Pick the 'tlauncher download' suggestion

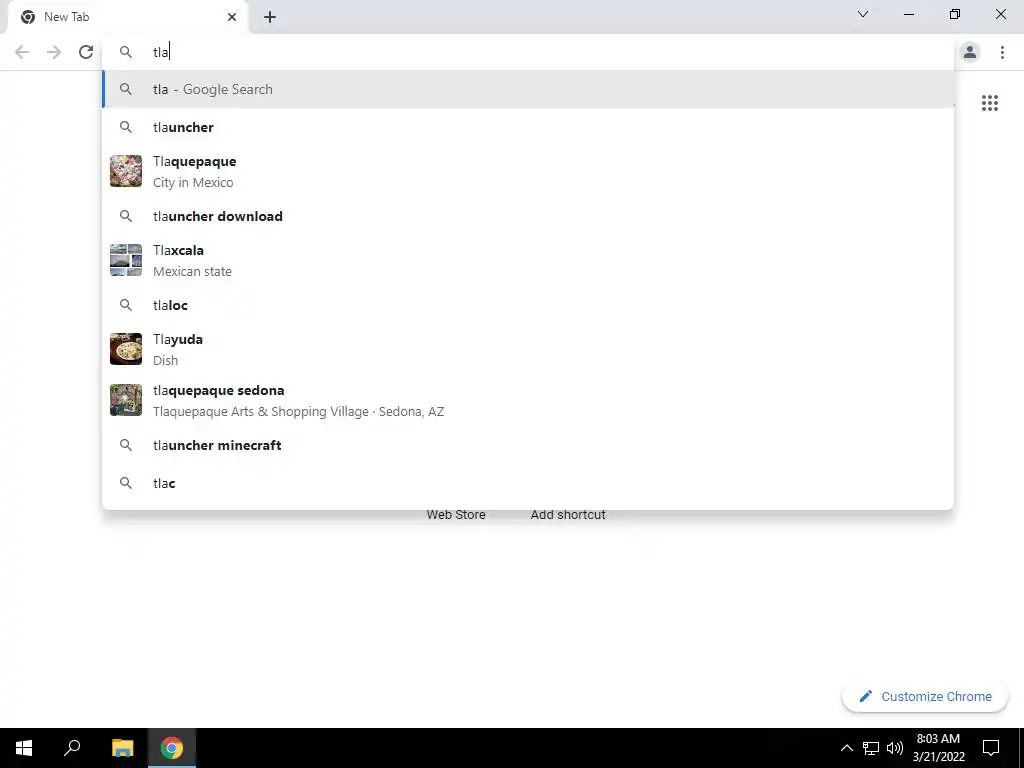coord(528,216)
